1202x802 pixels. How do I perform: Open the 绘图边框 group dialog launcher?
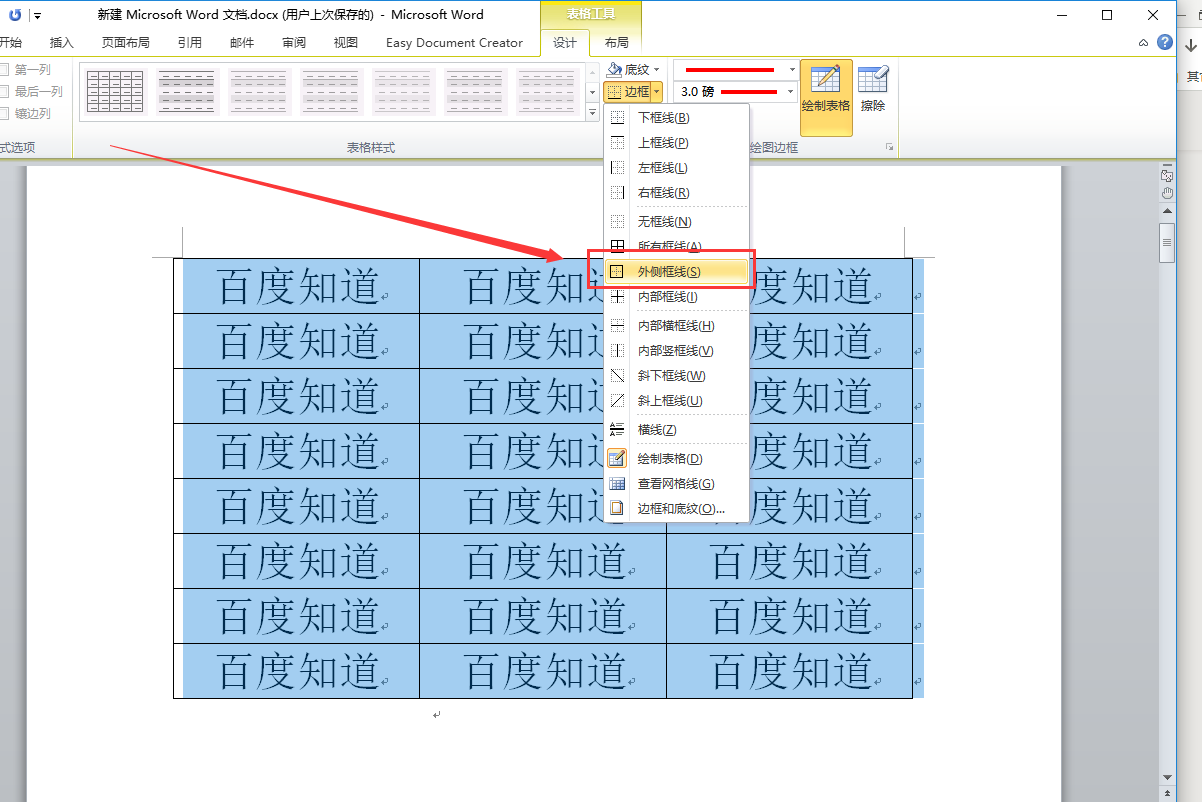coord(888,147)
